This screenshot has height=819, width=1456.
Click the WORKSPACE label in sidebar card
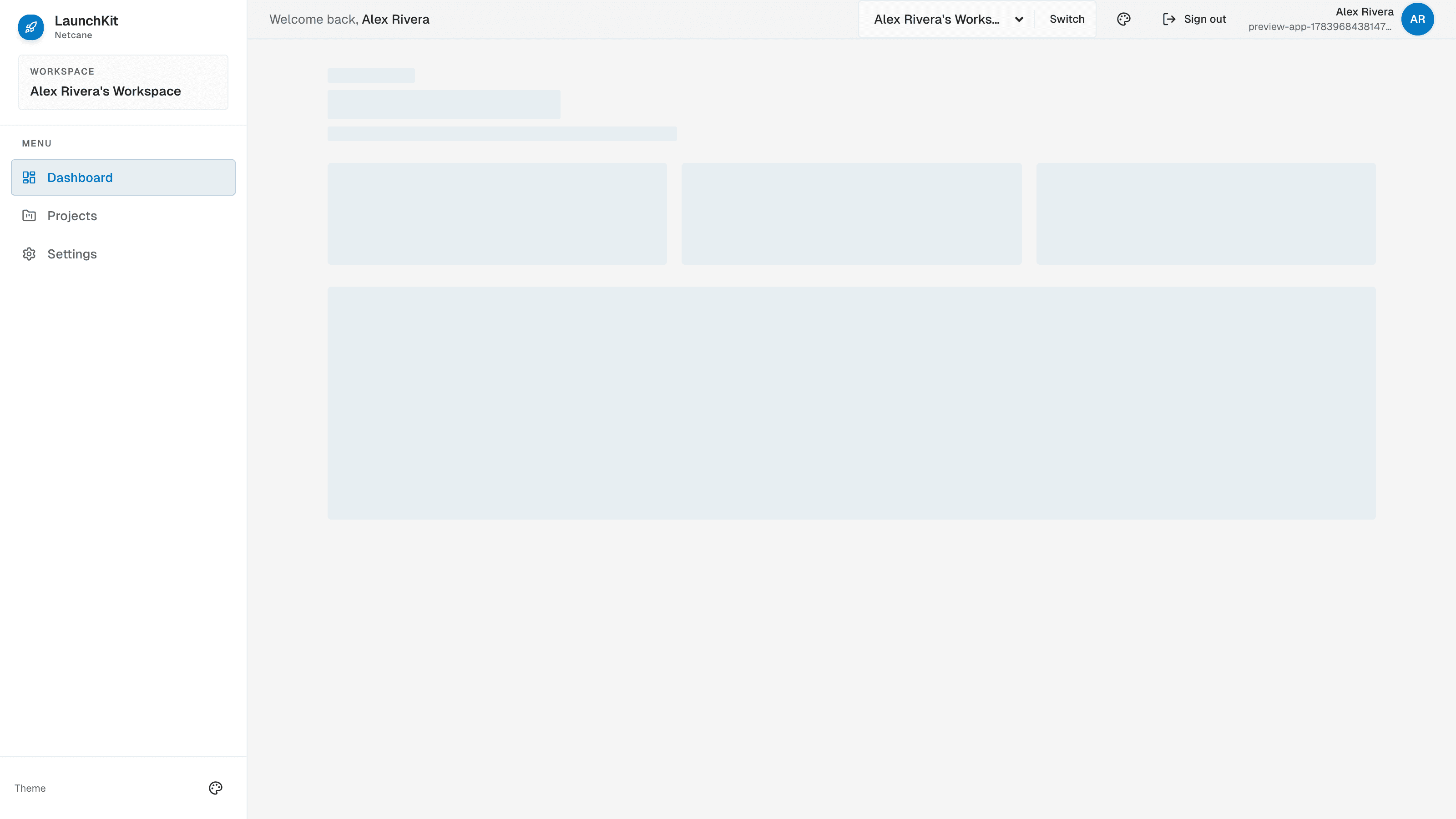pos(62,71)
